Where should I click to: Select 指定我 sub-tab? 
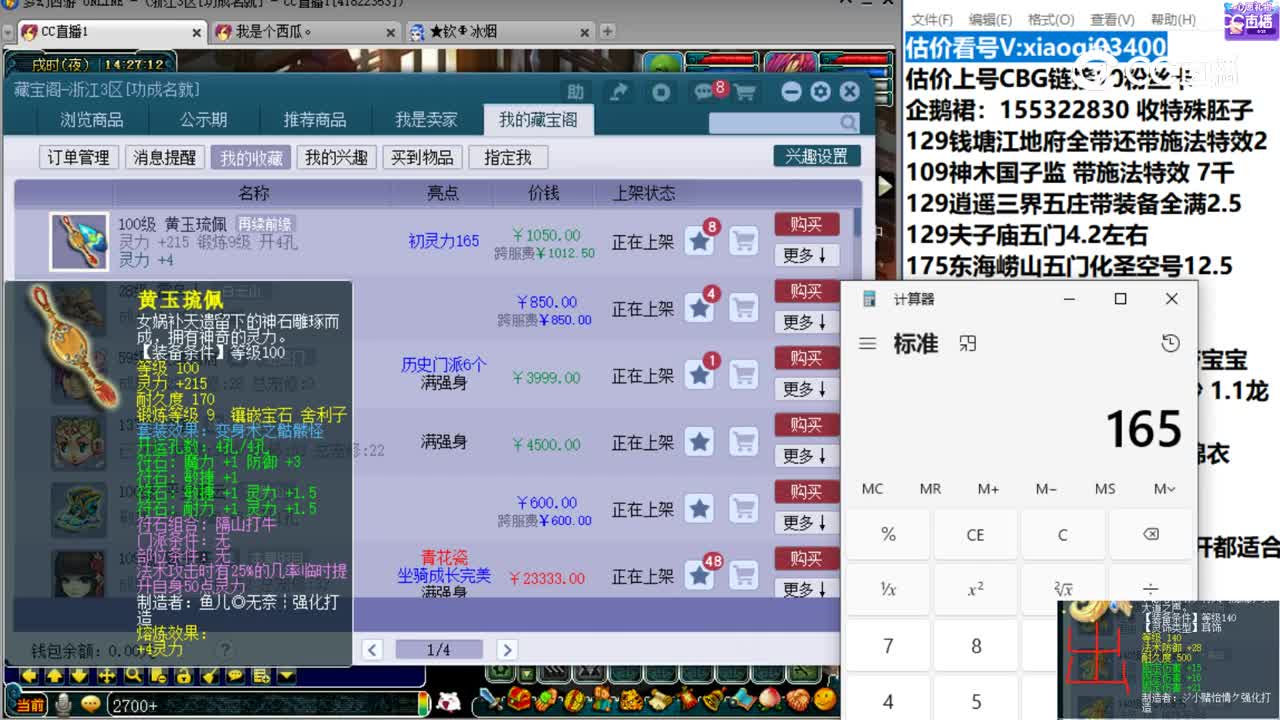tap(507, 158)
